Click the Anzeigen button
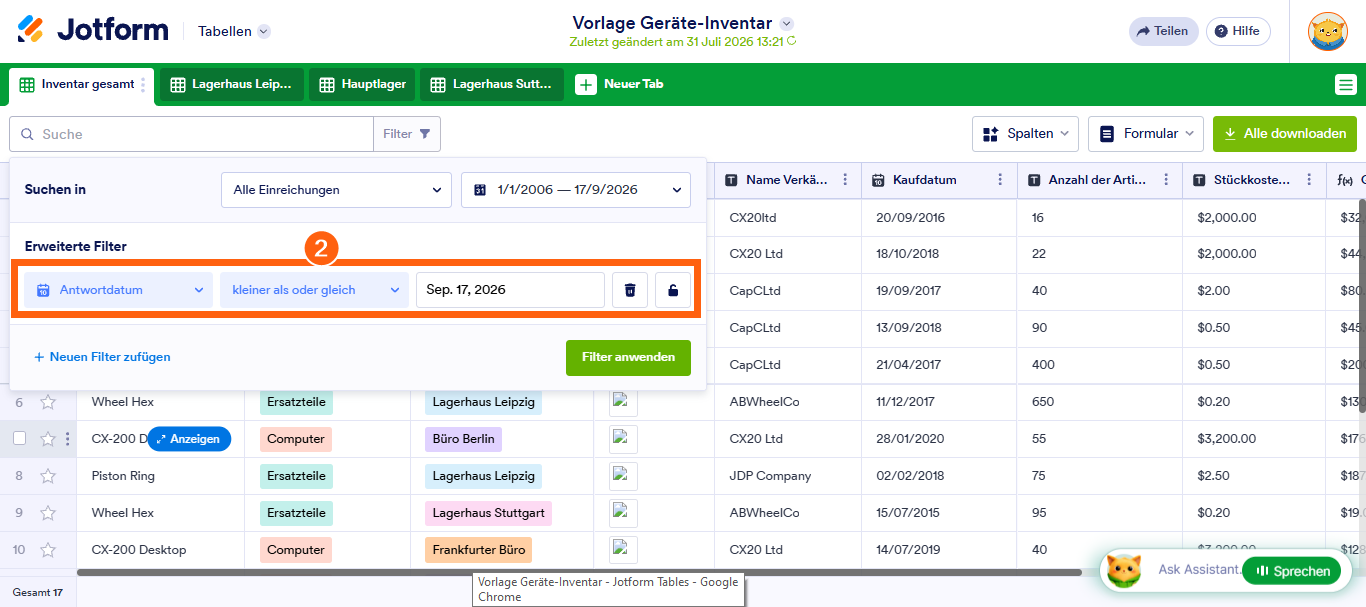Viewport: 1366px width, 607px height. tap(189, 439)
